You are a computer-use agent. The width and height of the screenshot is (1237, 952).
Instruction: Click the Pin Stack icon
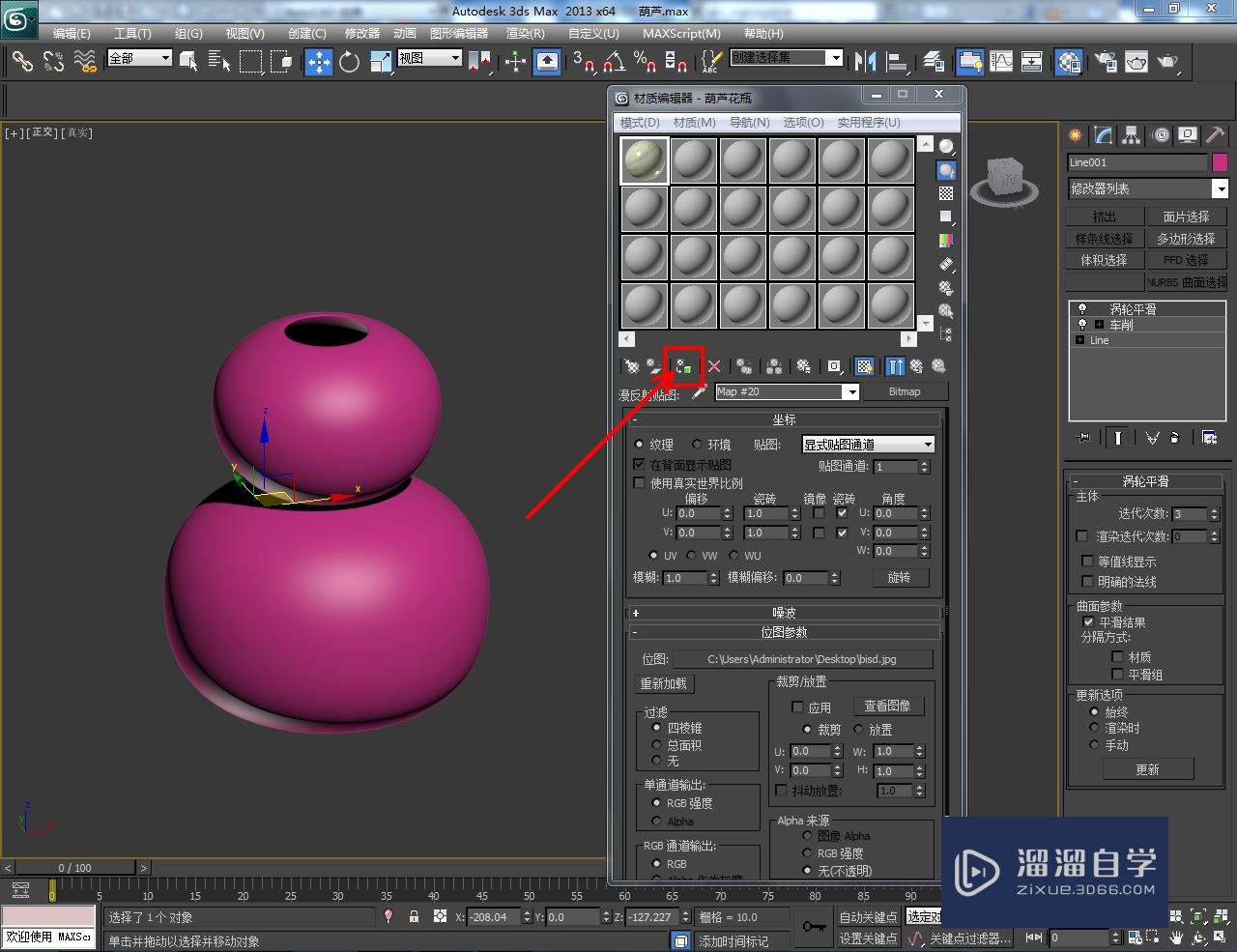(1083, 438)
